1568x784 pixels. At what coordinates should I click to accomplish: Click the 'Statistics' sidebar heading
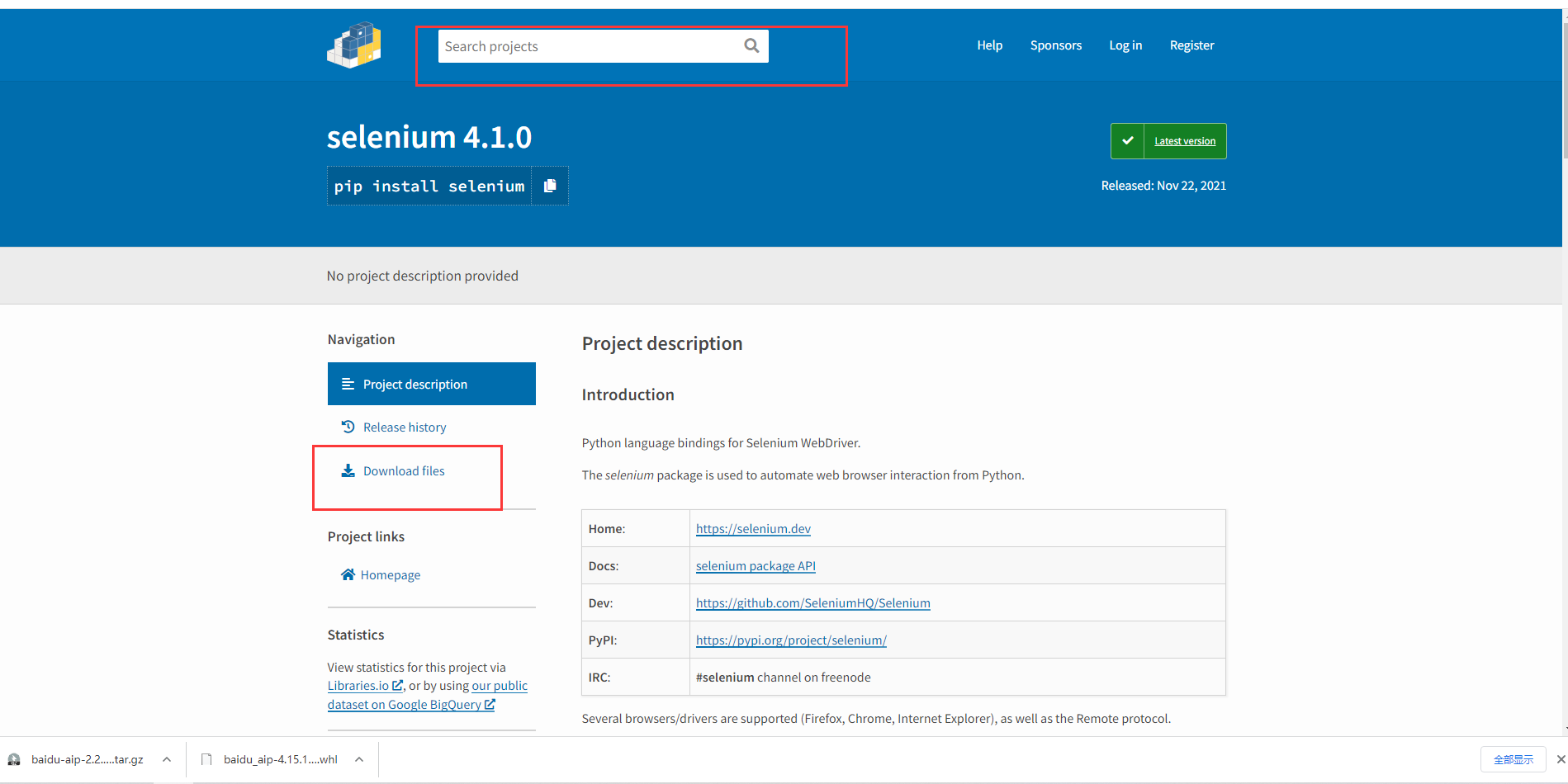coord(356,635)
